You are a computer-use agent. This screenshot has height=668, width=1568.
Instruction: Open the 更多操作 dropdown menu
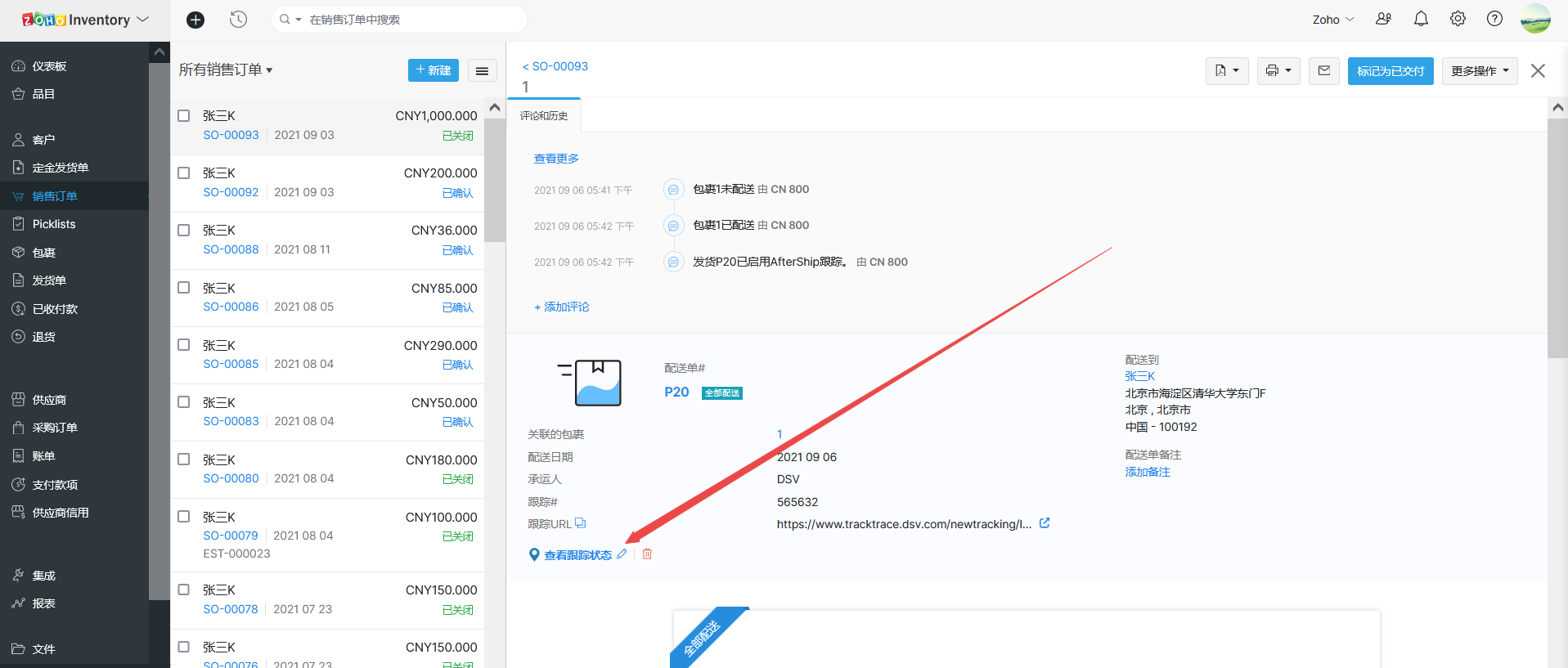click(x=1479, y=71)
